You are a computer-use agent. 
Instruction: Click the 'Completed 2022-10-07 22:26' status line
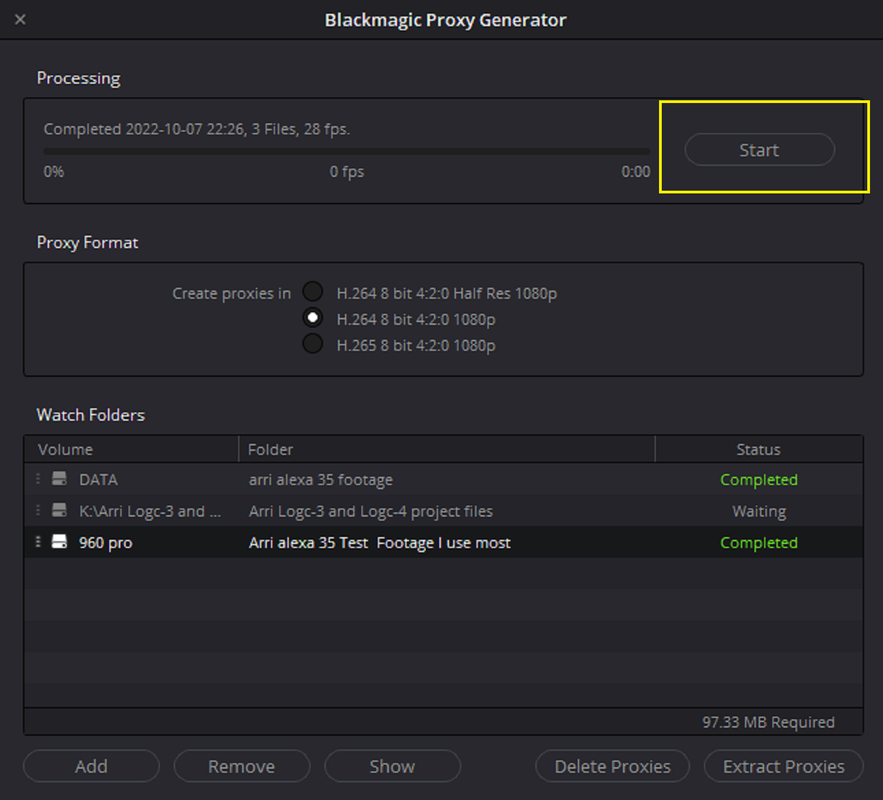click(x=197, y=129)
